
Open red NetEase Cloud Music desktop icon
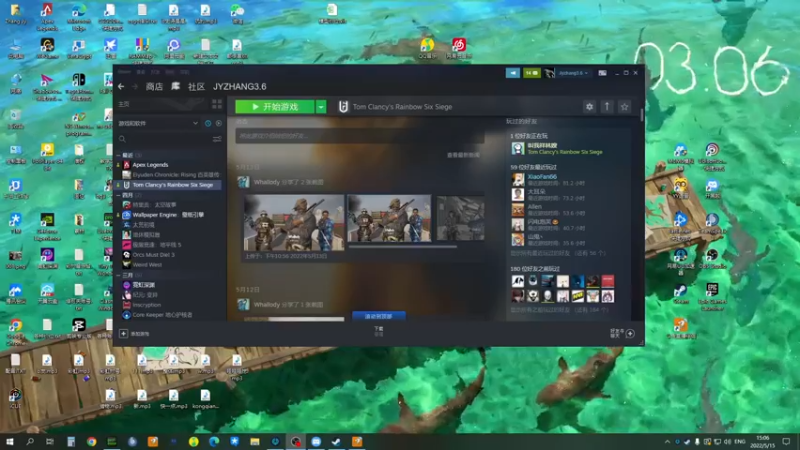459,49
